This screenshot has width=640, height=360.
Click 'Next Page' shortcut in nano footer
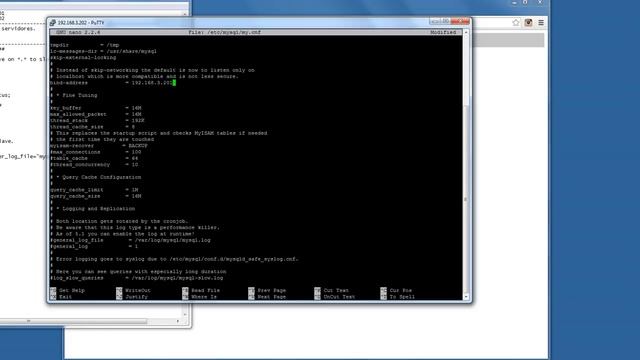[267, 297]
